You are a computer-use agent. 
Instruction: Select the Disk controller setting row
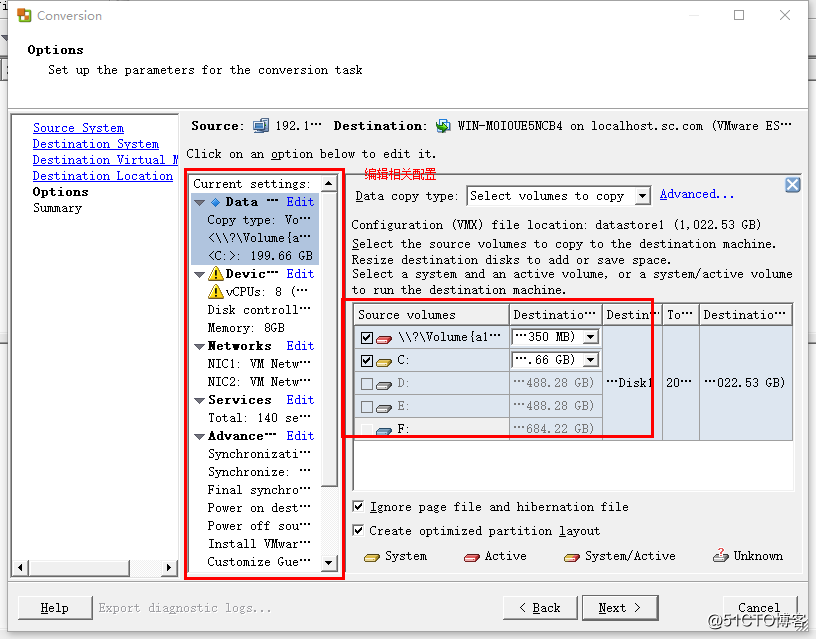[259, 310]
